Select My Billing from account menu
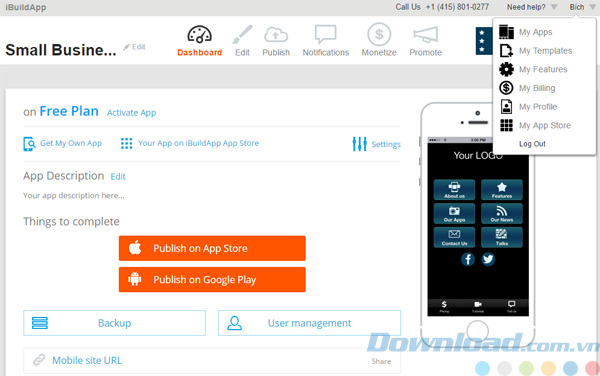The height and width of the screenshot is (376, 600). pyautogui.click(x=537, y=88)
